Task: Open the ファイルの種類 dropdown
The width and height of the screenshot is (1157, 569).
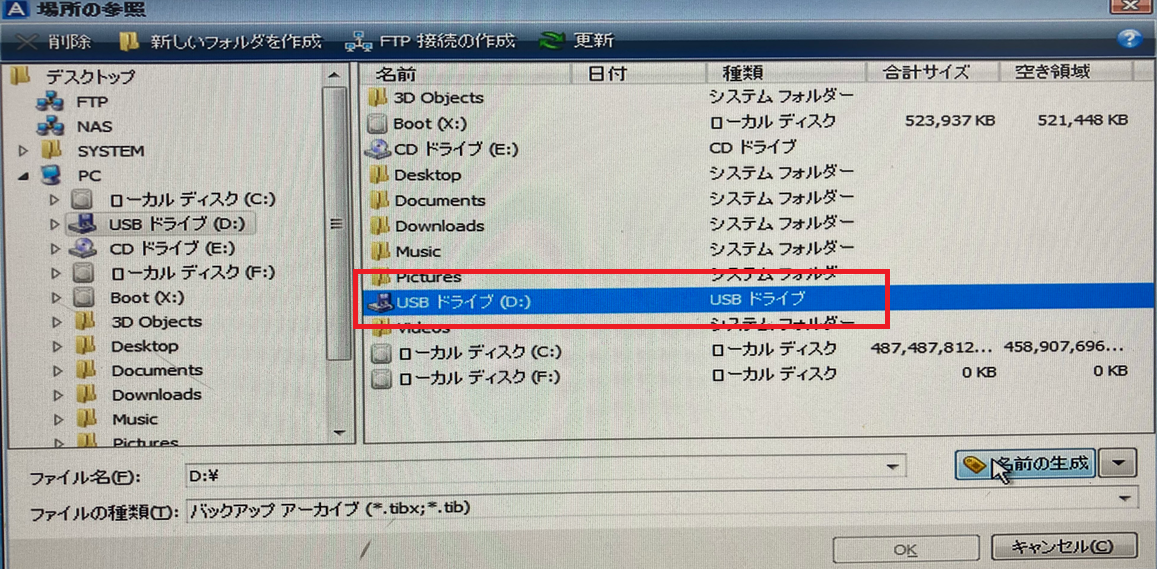Action: click(x=1127, y=498)
